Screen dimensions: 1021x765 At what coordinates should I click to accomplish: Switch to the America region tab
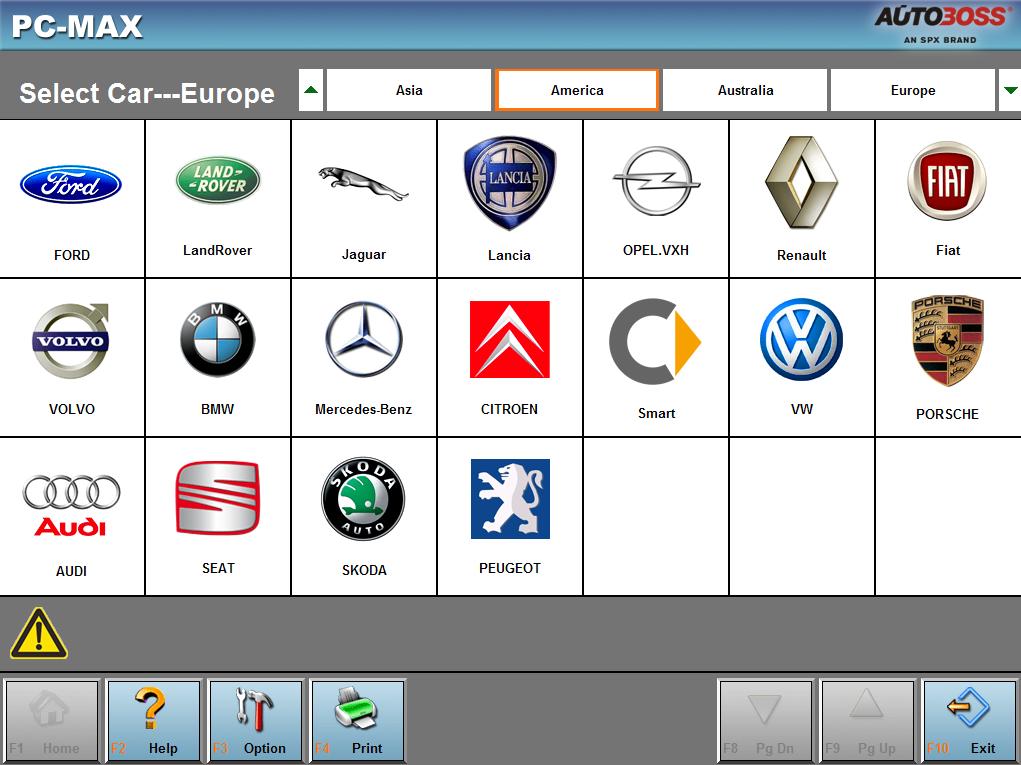(577, 90)
